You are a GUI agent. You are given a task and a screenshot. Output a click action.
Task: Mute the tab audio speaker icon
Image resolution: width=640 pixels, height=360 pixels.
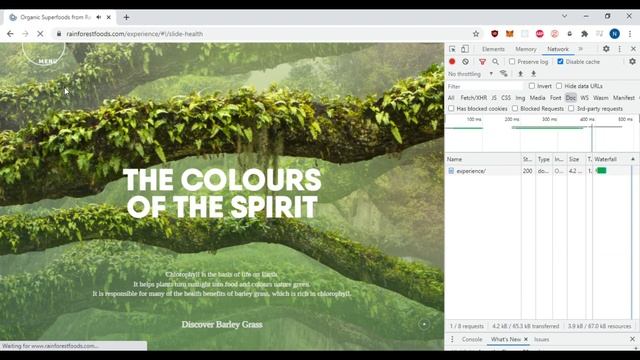pos(99,17)
